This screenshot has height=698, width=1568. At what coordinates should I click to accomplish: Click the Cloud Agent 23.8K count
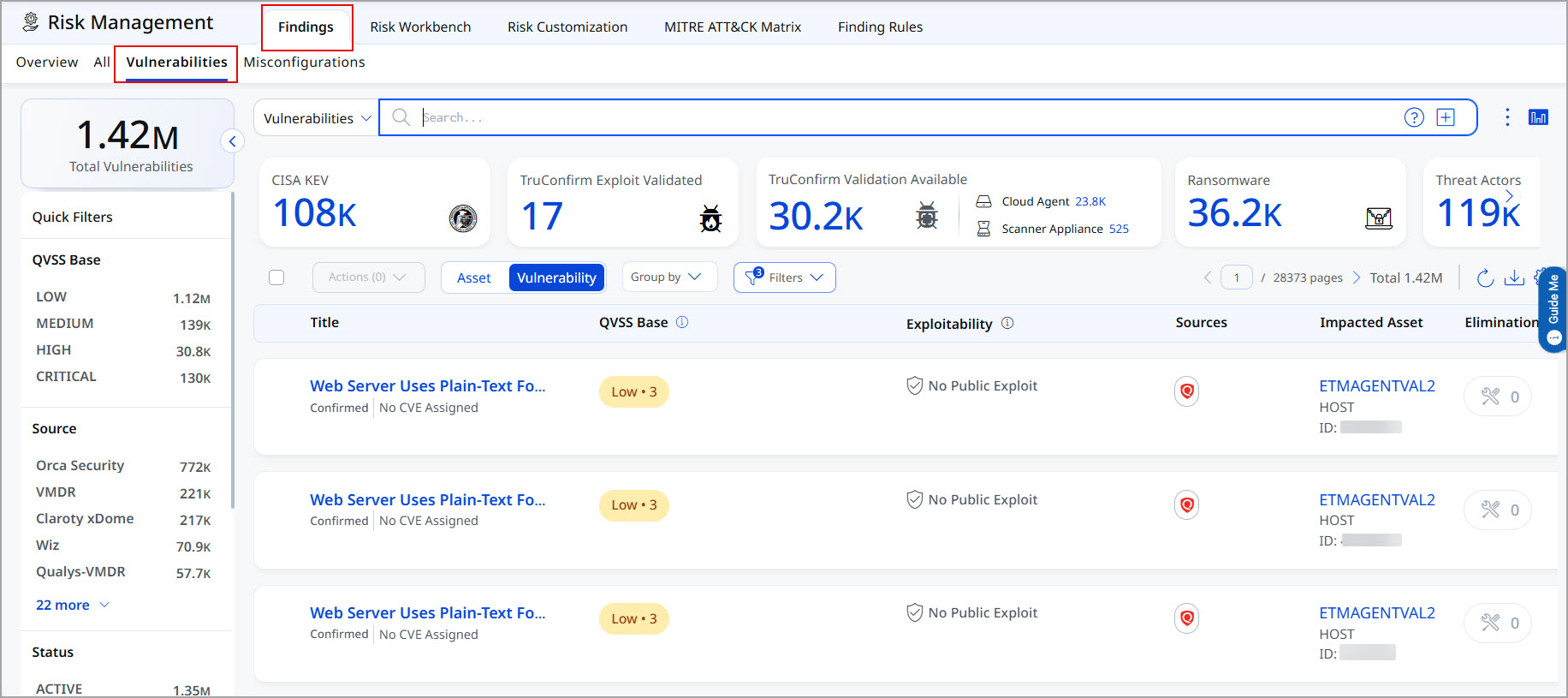[1090, 201]
